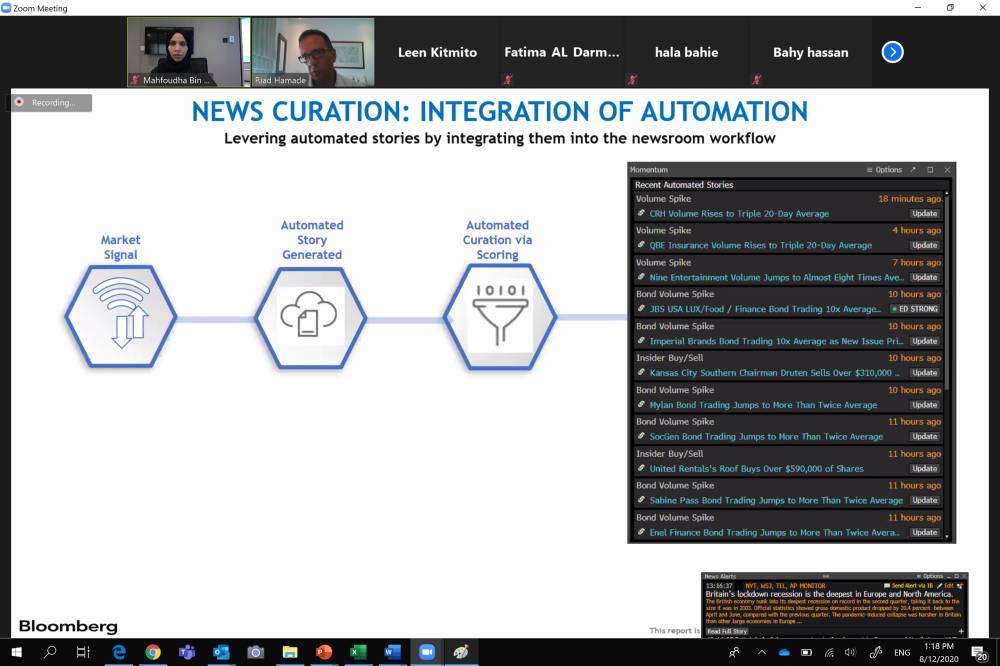Viewport: 1000px width, 666px height.
Task: Open Excel from the taskbar
Action: click(358, 652)
